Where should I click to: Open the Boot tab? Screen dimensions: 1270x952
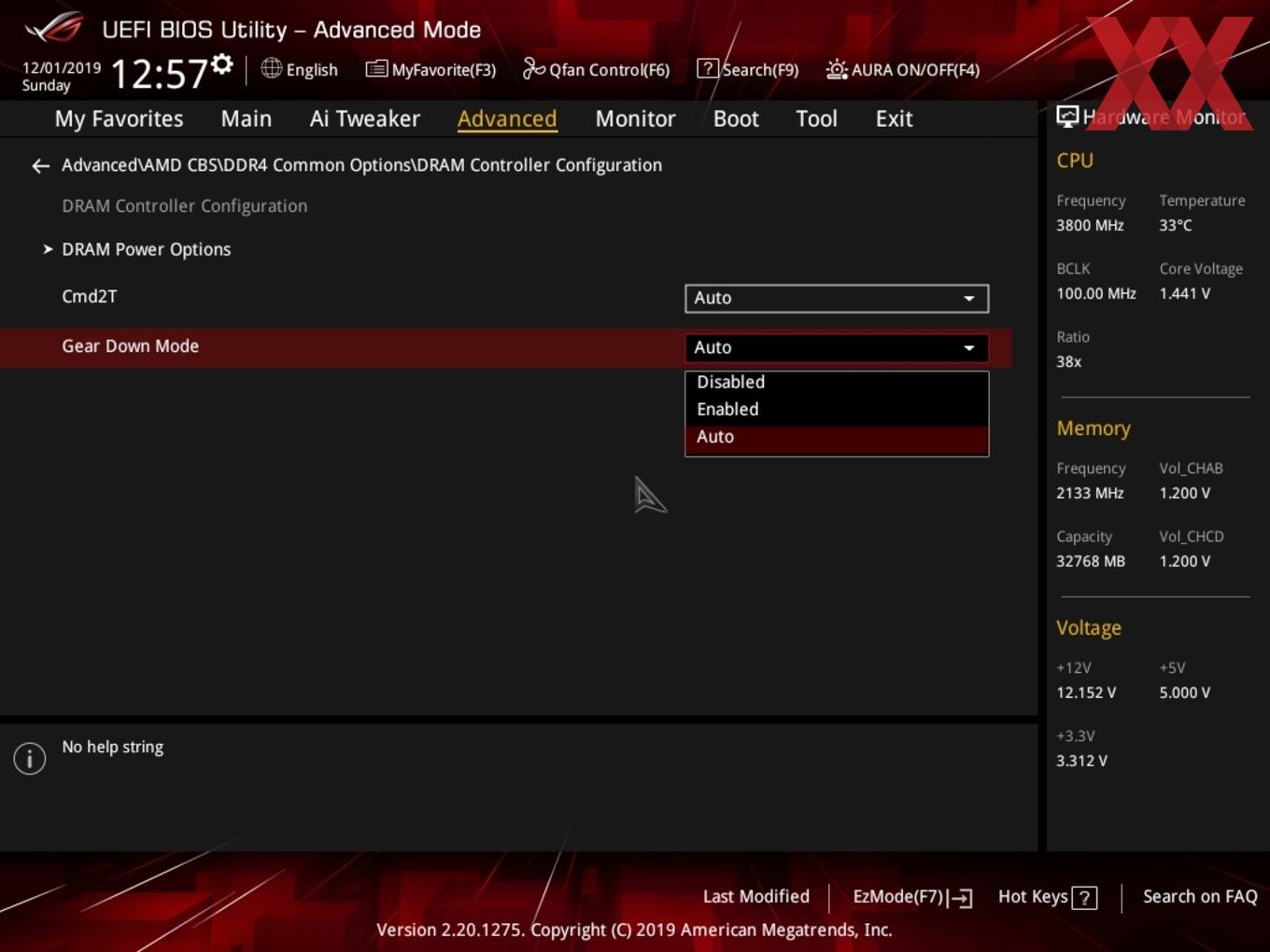[x=736, y=119]
